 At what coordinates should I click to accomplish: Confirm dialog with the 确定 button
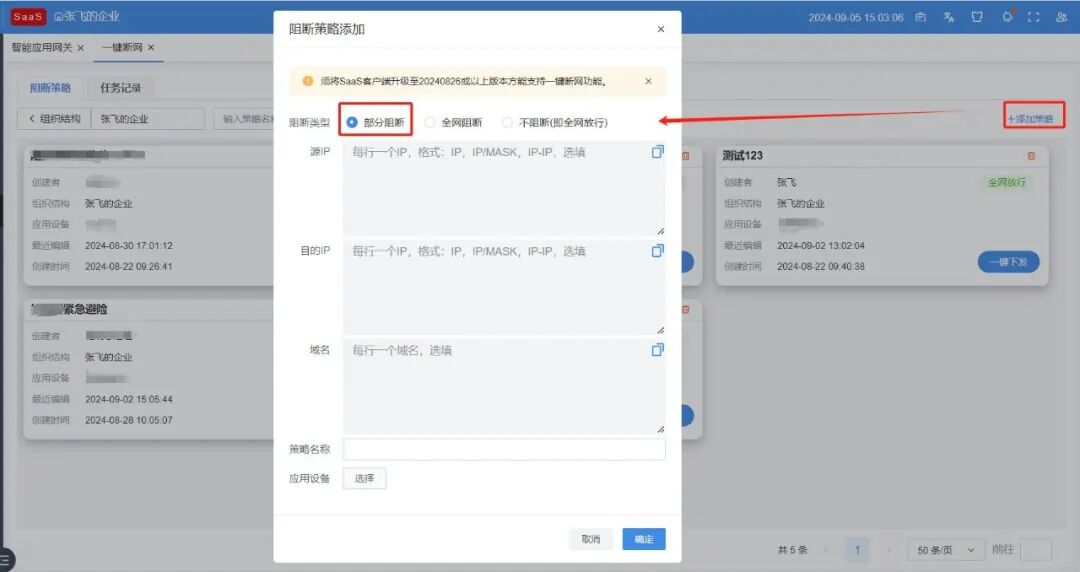click(x=644, y=539)
